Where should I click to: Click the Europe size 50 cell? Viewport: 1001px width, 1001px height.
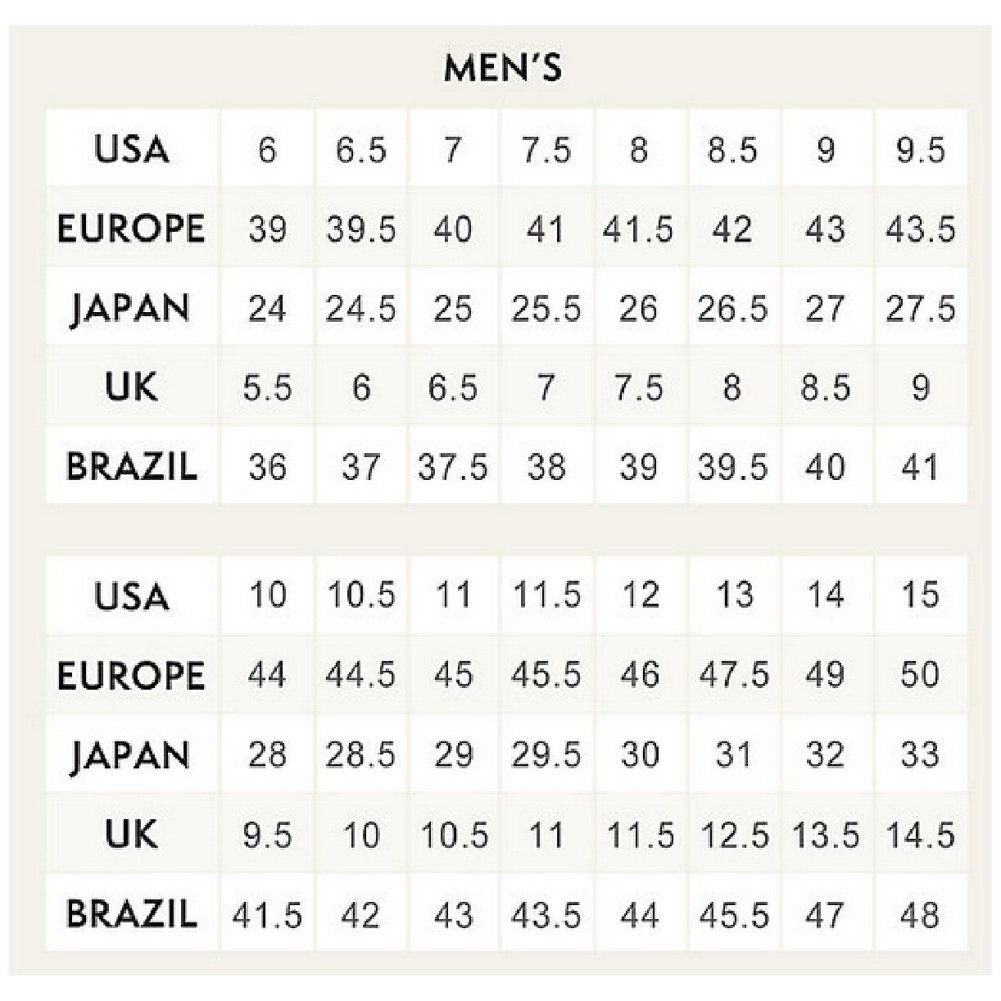920,674
